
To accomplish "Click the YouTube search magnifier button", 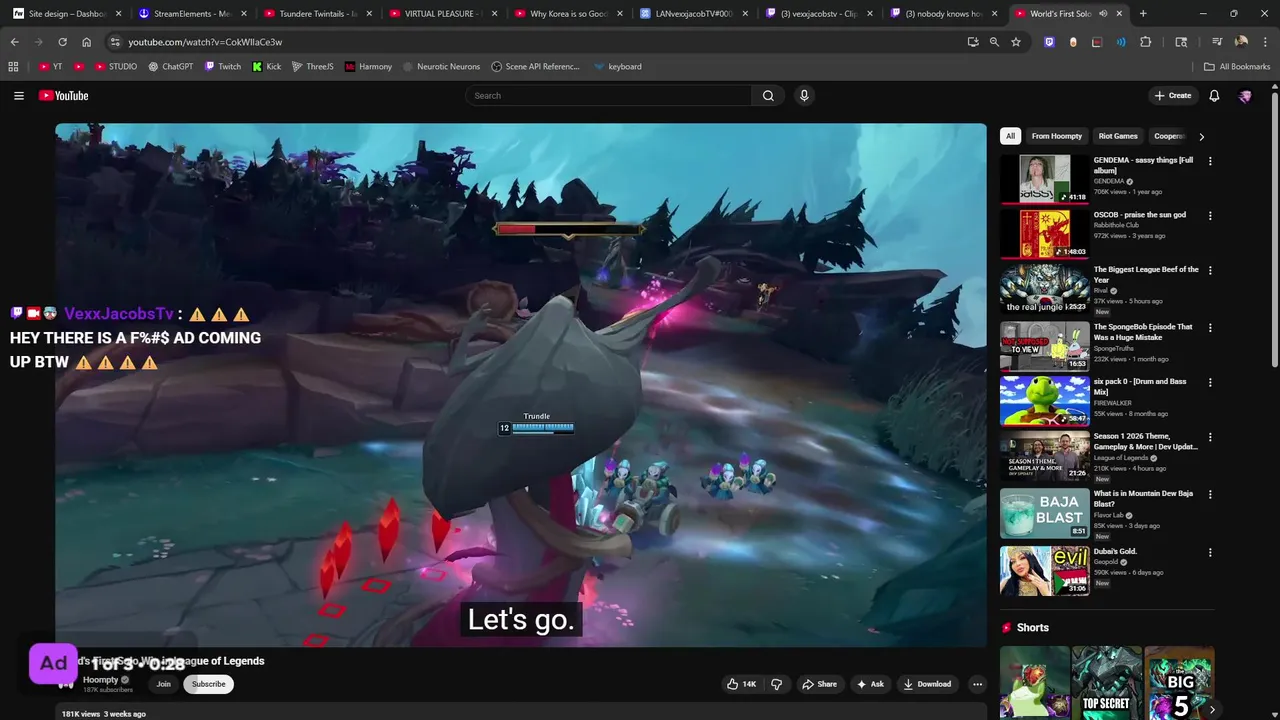I will pyautogui.click(x=768, y=96).
